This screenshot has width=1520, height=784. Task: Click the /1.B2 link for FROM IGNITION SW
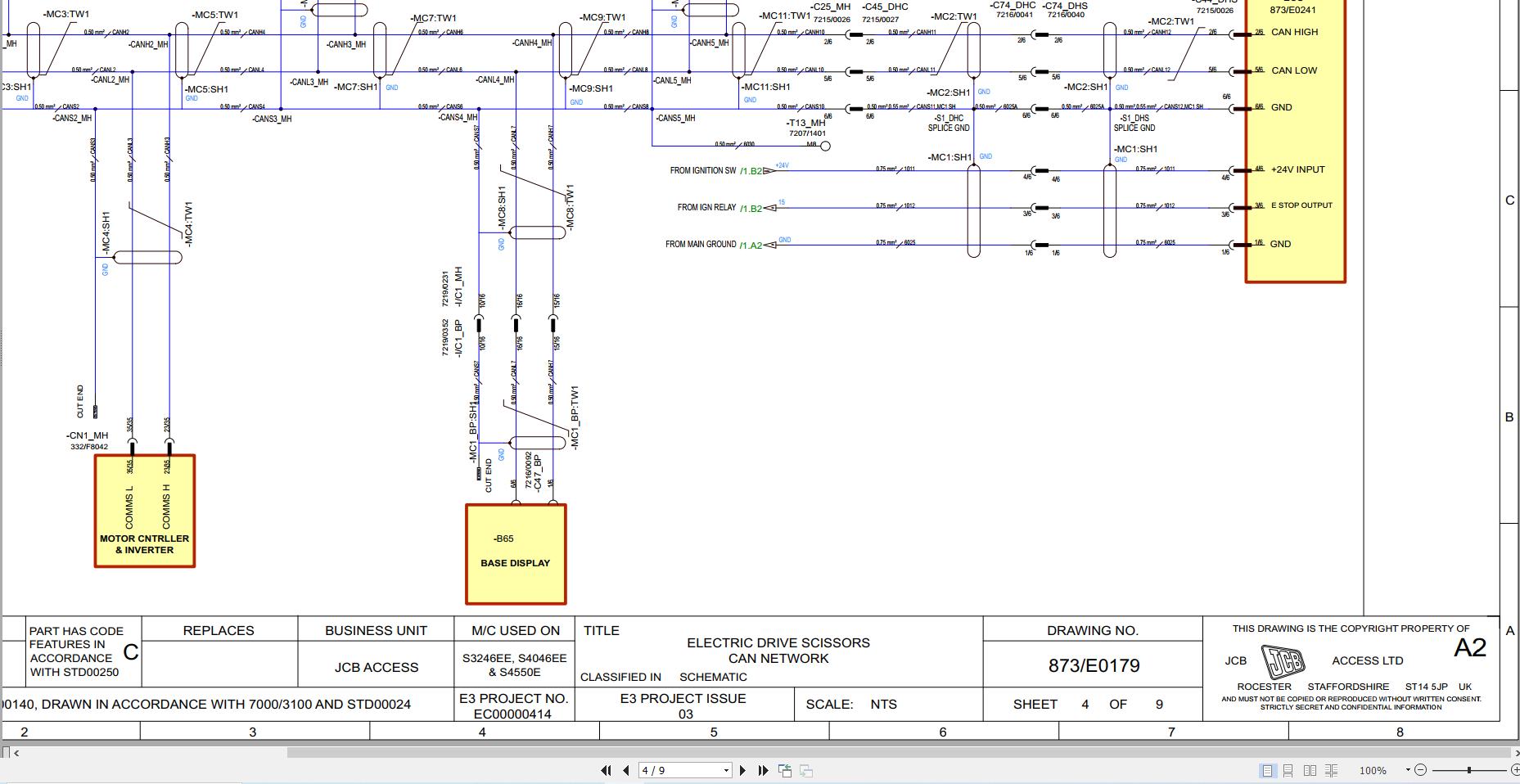pos(751,171)
